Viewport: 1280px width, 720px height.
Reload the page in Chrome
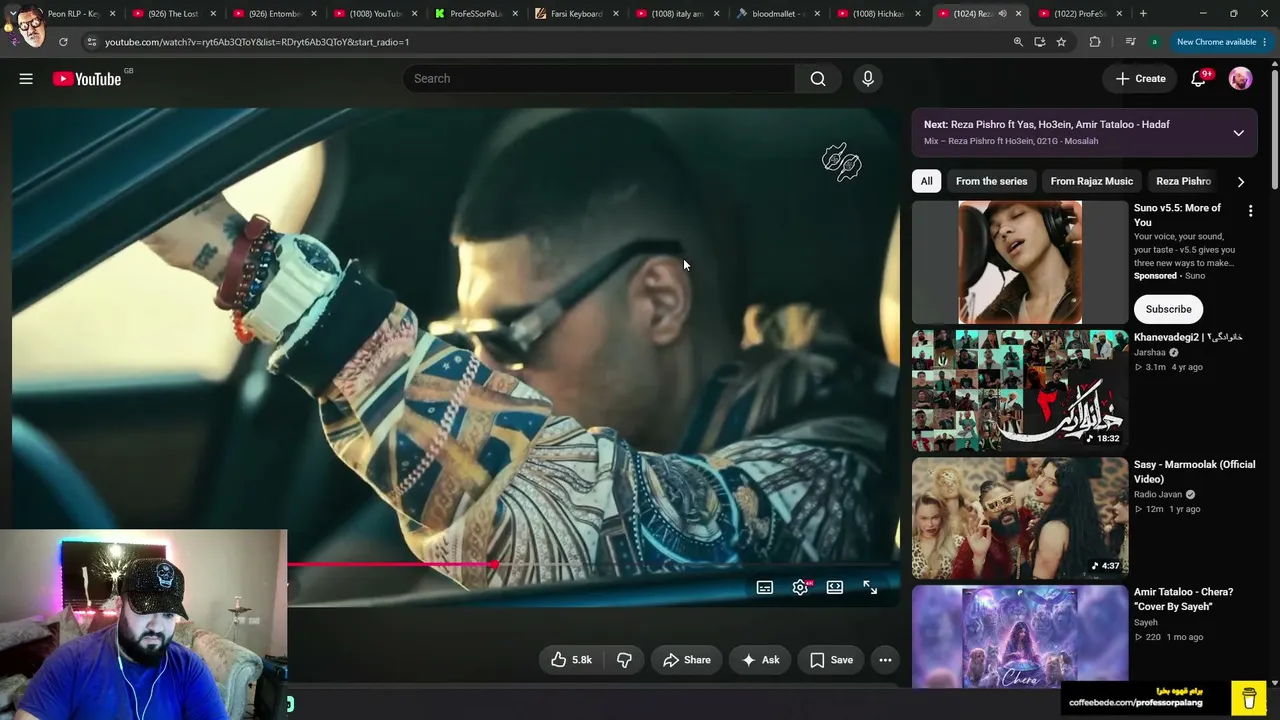(63, 42)
